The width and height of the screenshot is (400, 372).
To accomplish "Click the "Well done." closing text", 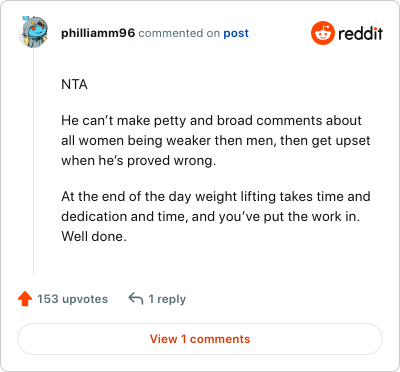I will coord(94,237).
